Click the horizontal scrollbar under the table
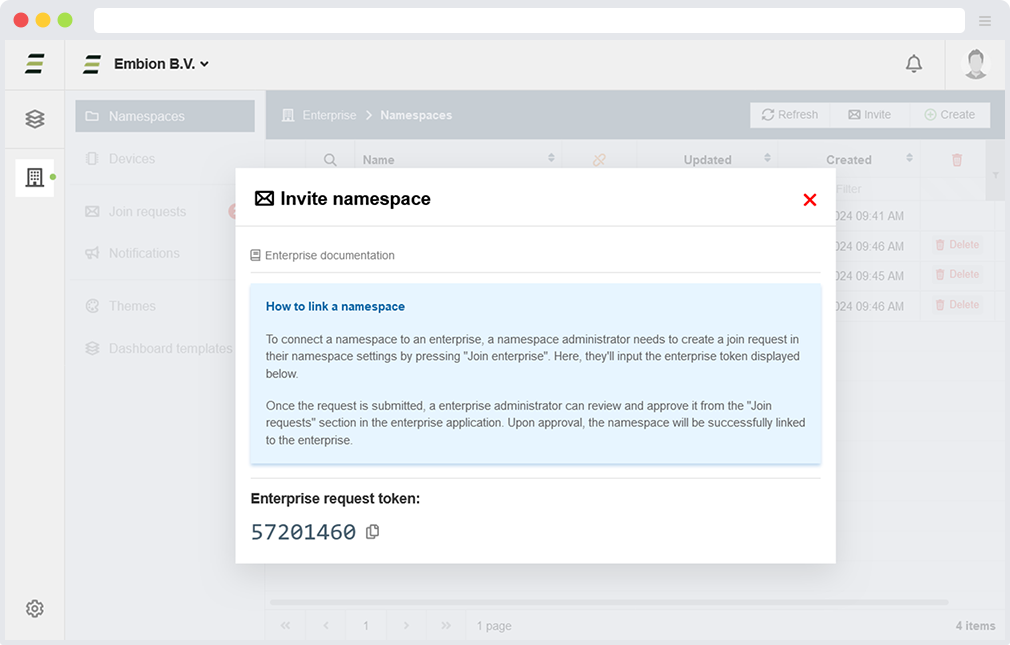The width and height of the screenshot is (1010, 645). 608,602
